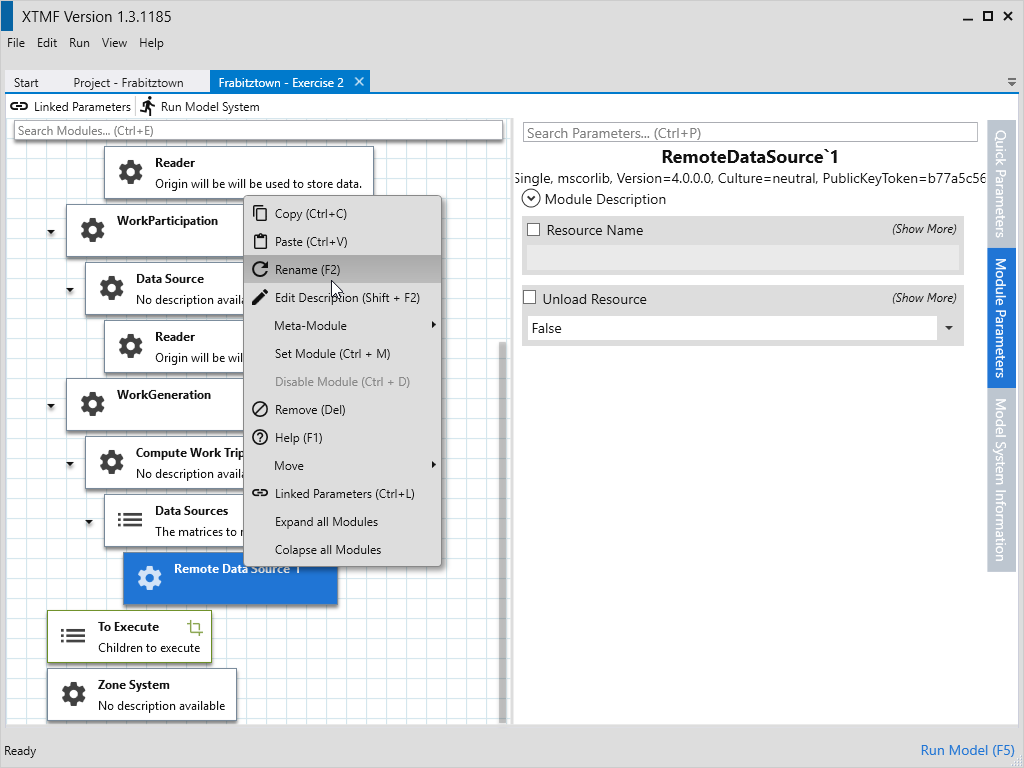The height and width of the screenshot is (768, 1024).
Task: Click the Run Model System runner icon
Action: pyautogui.click(x=148, y=106)
